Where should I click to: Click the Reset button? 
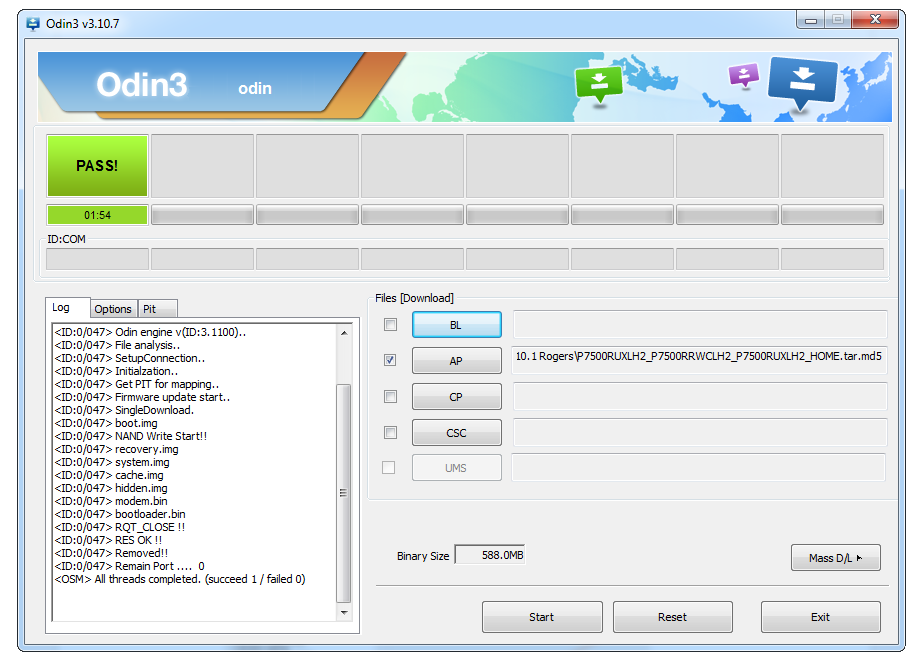coord(672,617)
